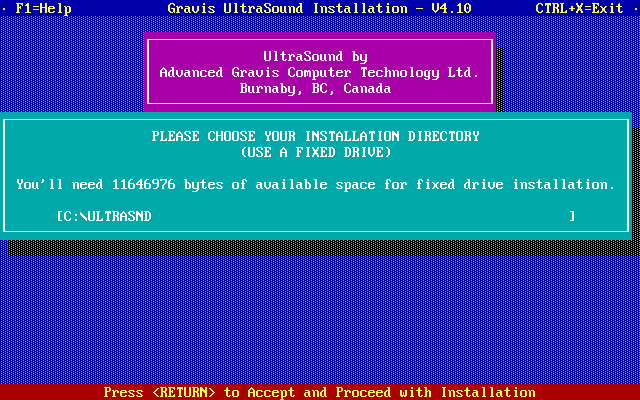
Task: Click 'PLEASE CHOOSE YOUR INSTALLATION DIRECTORY' heading
Action: (x=316, y=136)
